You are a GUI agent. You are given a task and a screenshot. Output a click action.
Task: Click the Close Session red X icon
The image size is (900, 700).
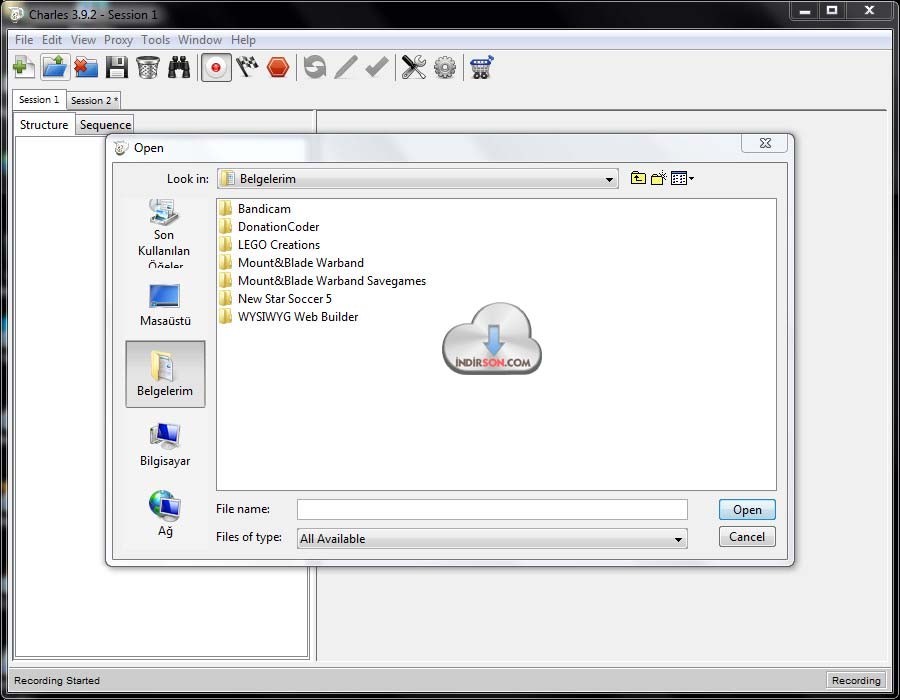(x=86, y=68)
